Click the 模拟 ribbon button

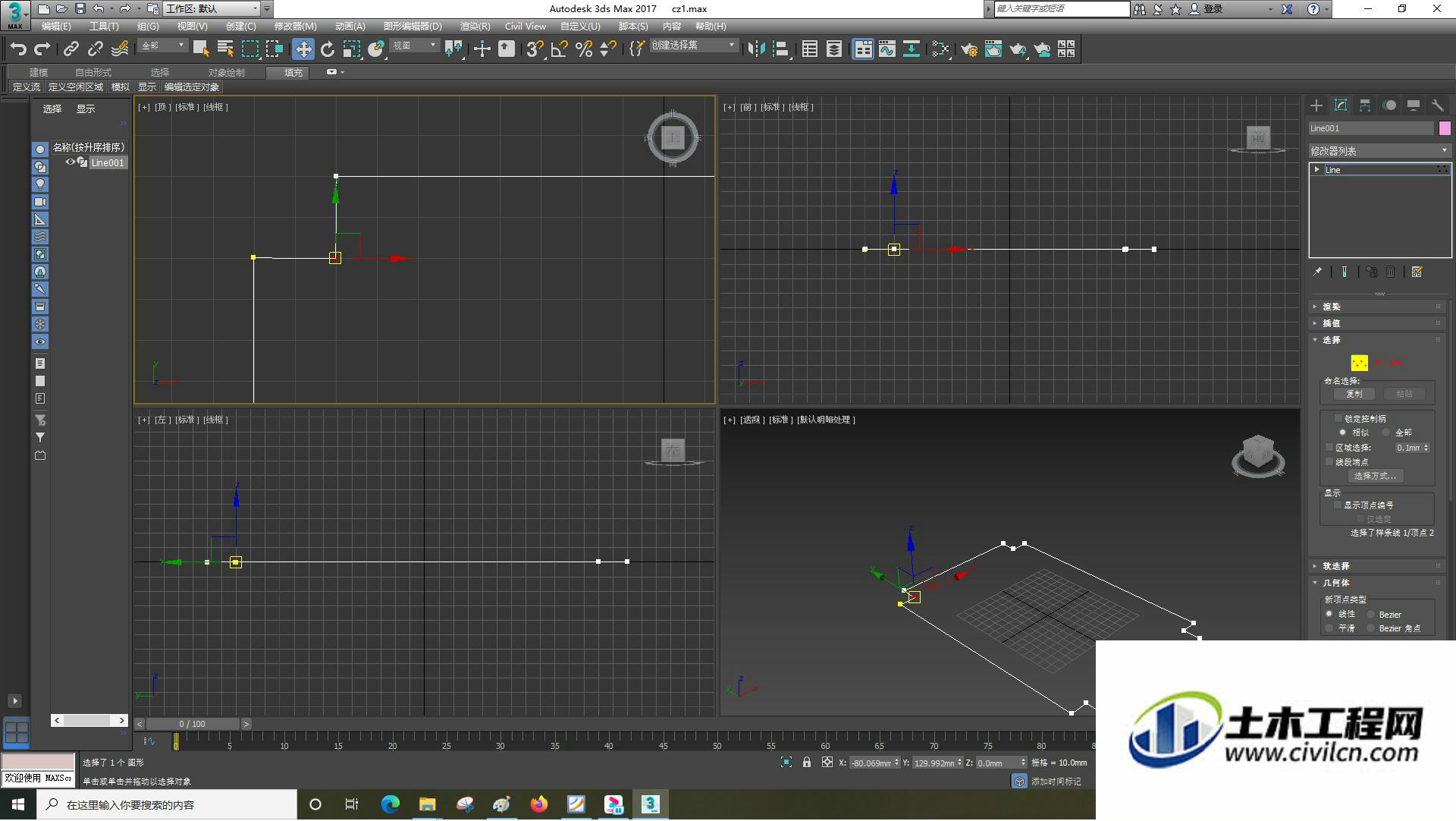coord(121,87)
